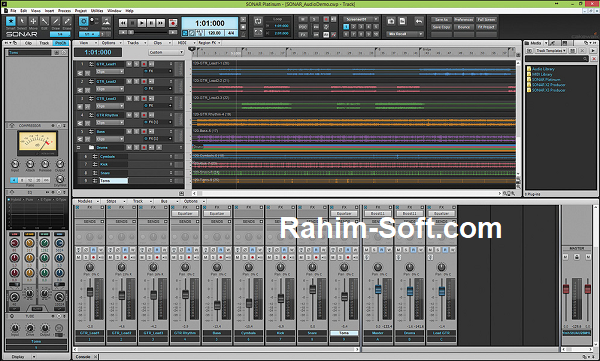
Task: Click the Fit Project button
Action: coord(486,27)
